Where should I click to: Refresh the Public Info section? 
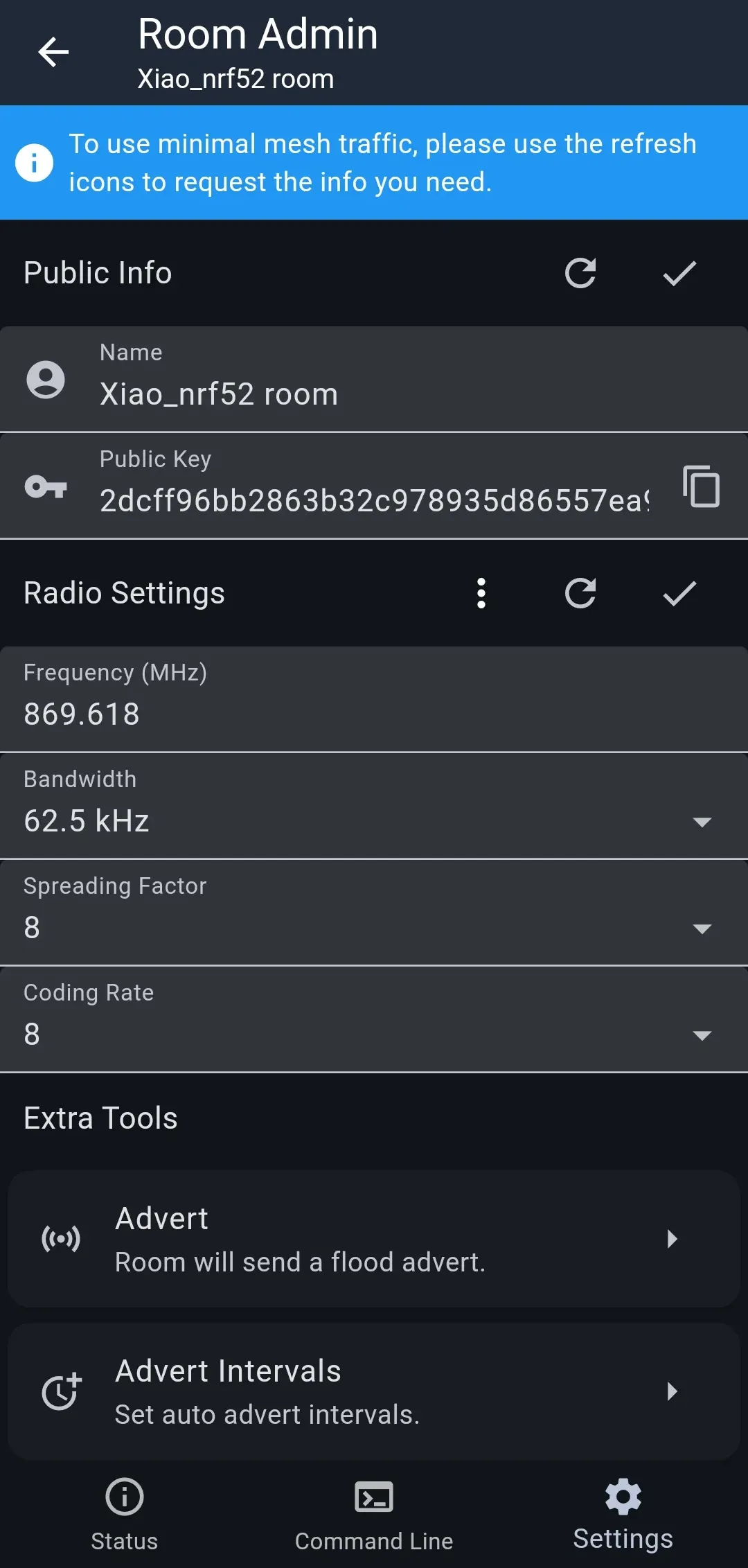580,273
